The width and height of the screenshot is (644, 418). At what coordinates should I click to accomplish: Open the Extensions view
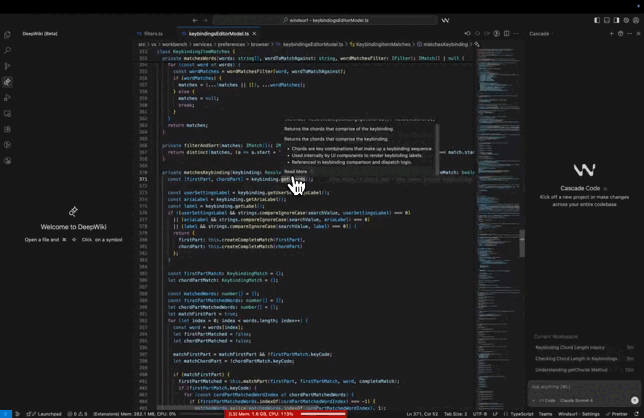tap(7, 129)
